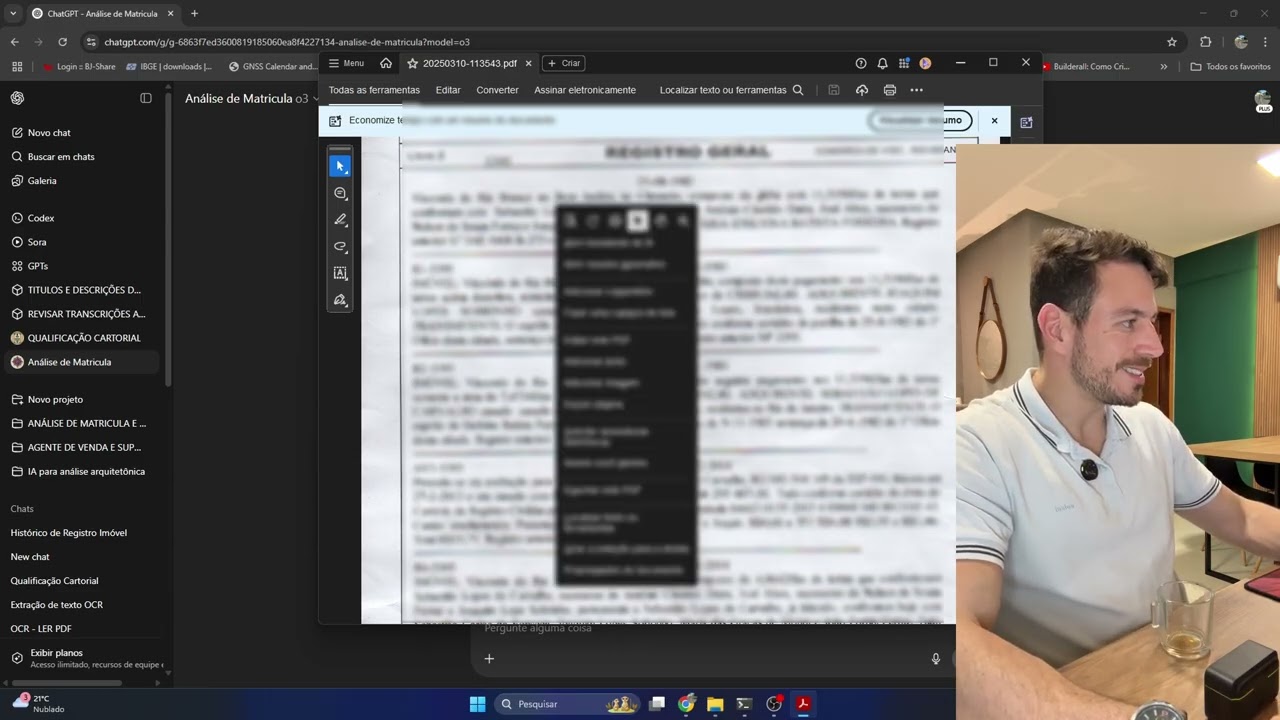
Task: Open Acrobat notifications bell
Action: (882, 63)
